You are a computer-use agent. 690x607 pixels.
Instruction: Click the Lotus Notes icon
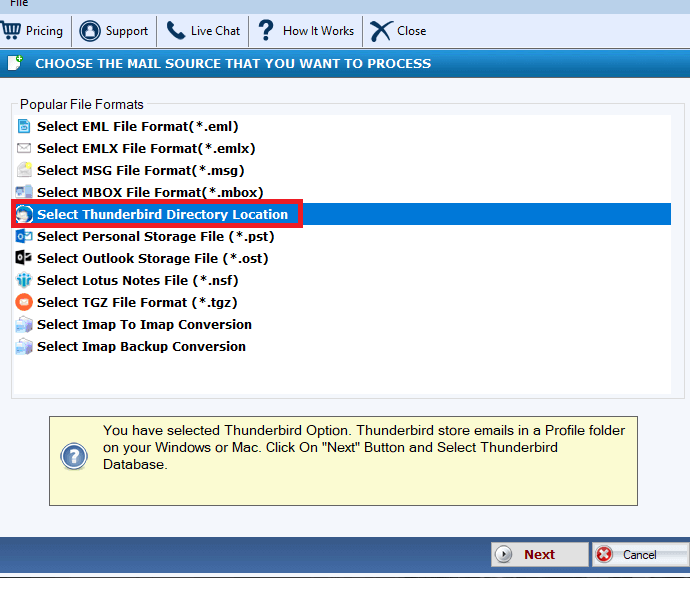[x=24, y=280]
